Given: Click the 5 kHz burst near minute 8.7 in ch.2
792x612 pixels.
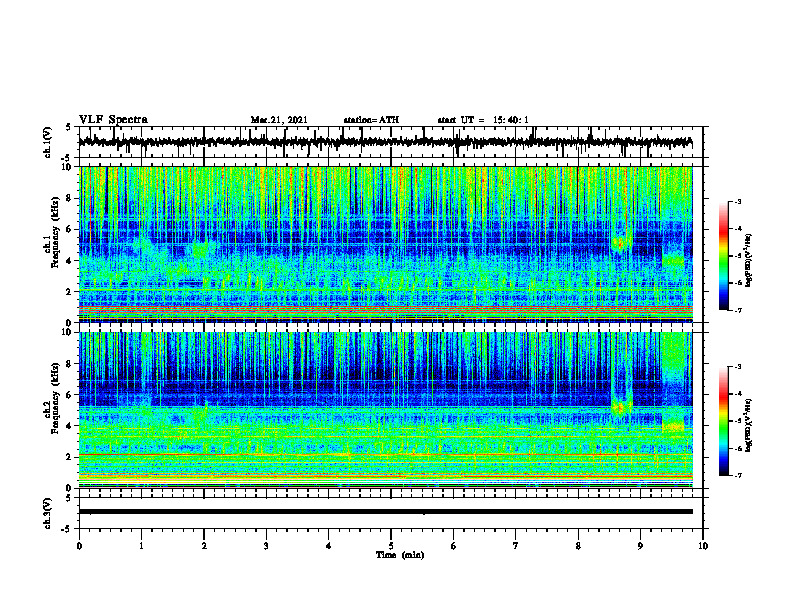Looking at the screenshot, I should [621, 407].
